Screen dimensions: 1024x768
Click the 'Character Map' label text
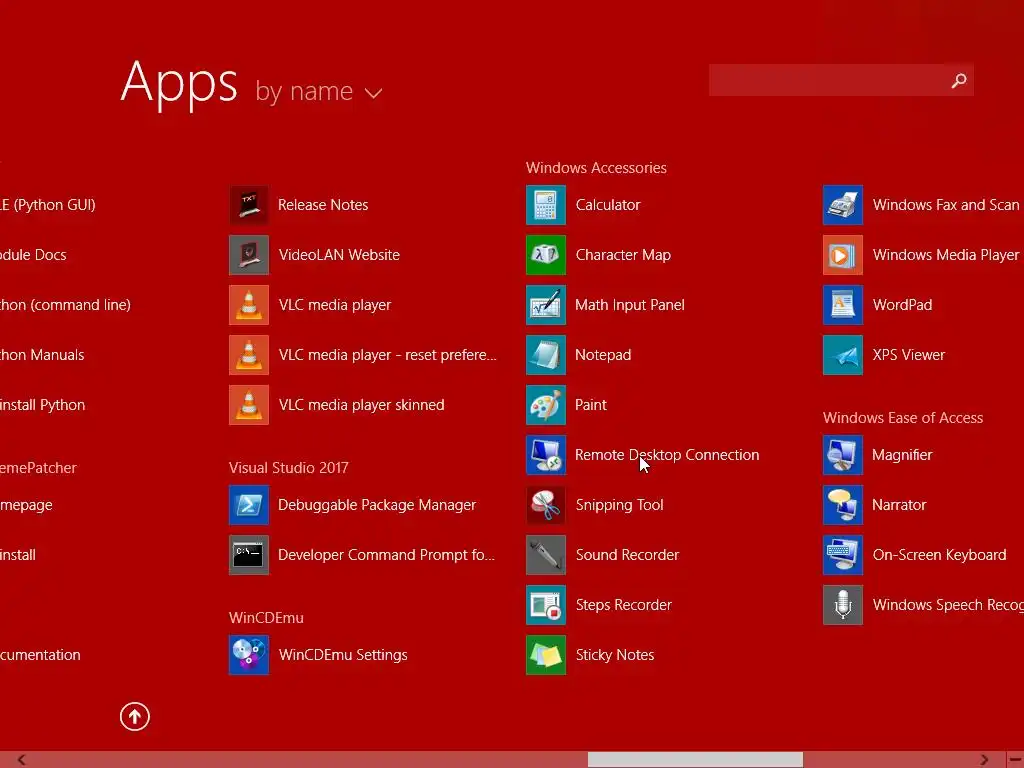click(x=623, y=255)
